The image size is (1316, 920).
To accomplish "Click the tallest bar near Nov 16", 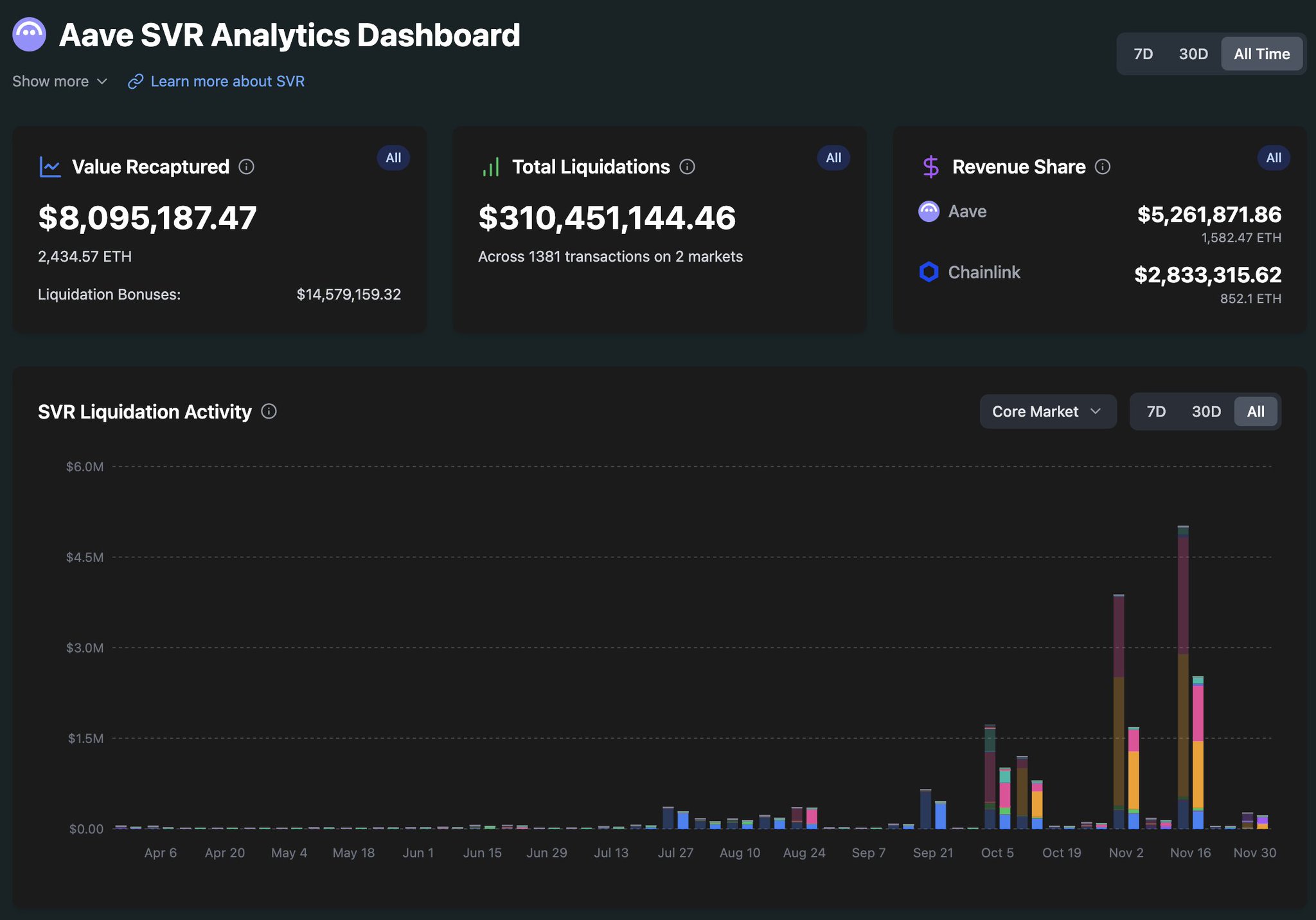I will 1183,675.
